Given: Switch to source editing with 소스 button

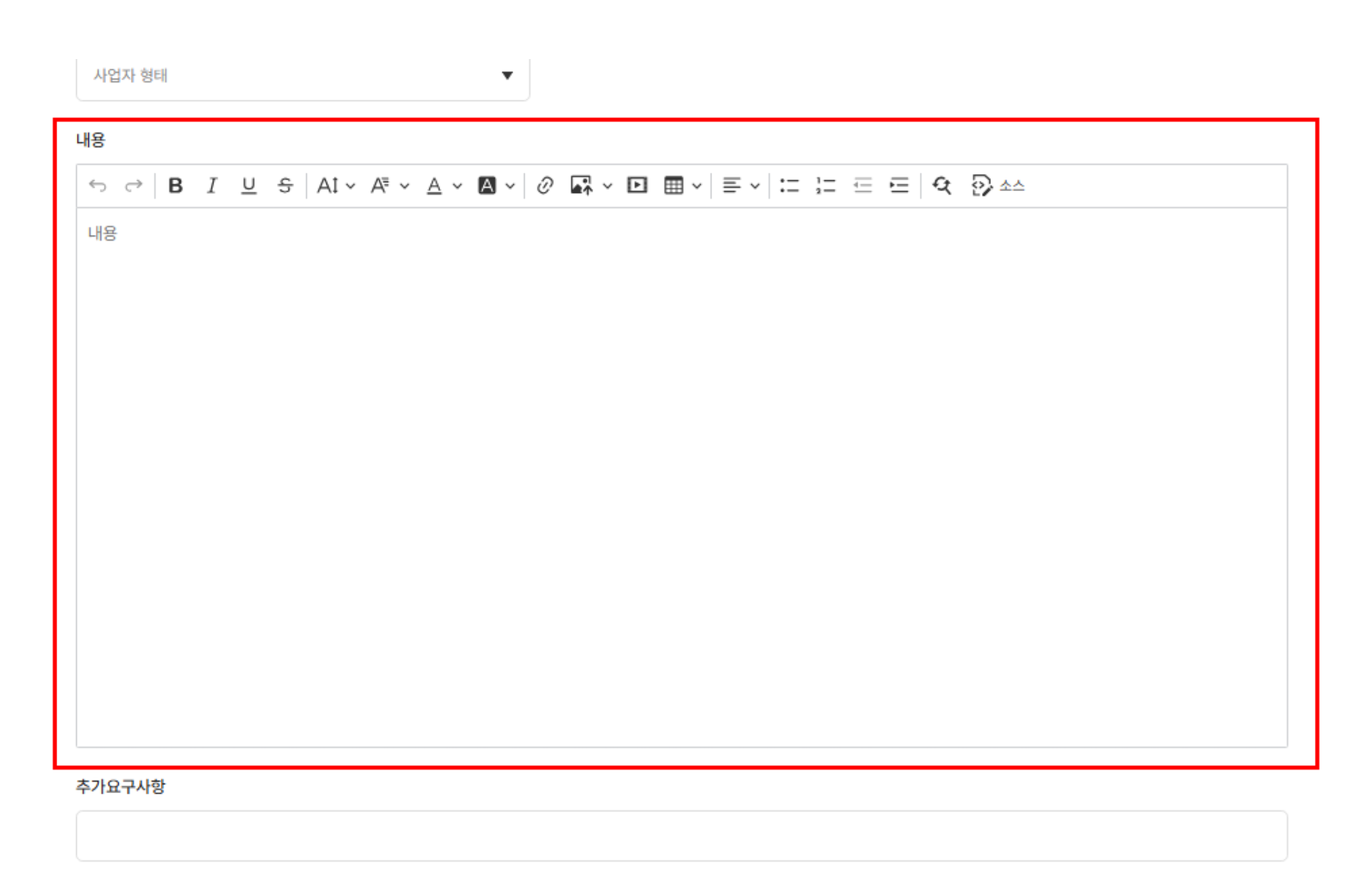Looking at the screenshot, I should pos(998,185).
